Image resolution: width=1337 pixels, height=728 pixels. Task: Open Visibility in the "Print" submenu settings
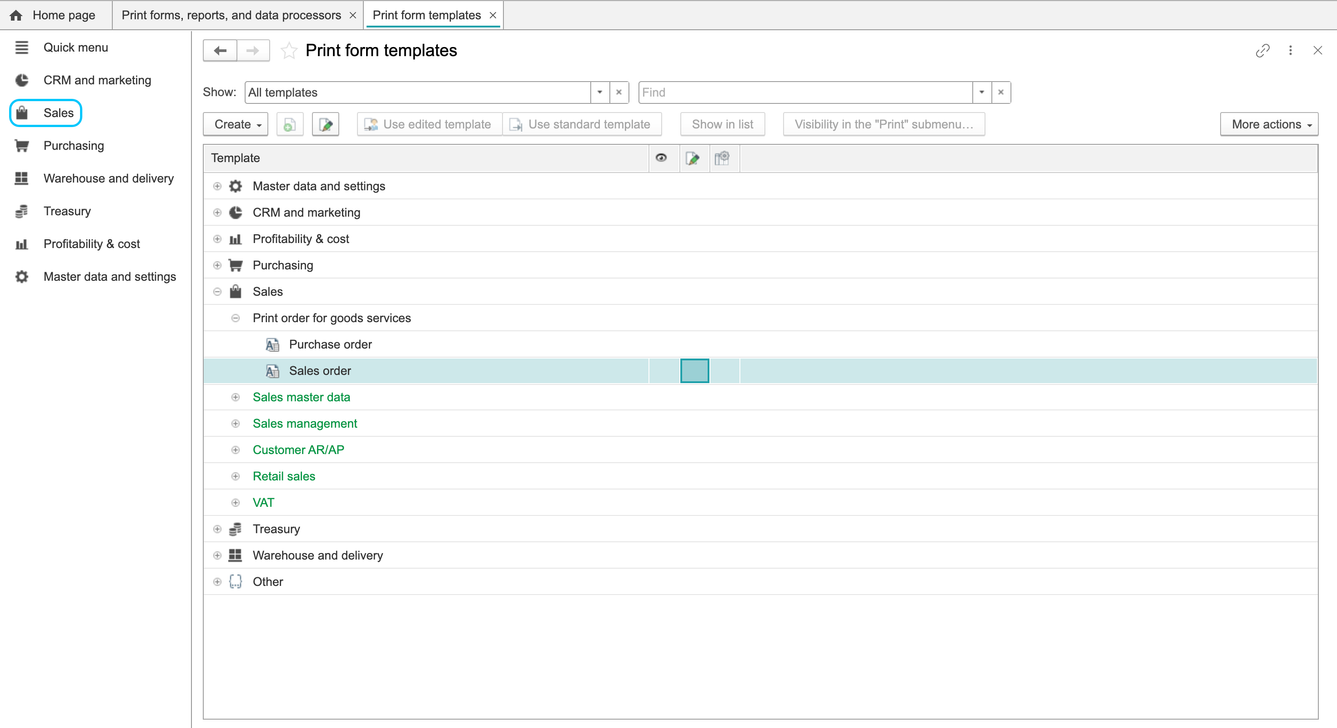tap(884, 124)
